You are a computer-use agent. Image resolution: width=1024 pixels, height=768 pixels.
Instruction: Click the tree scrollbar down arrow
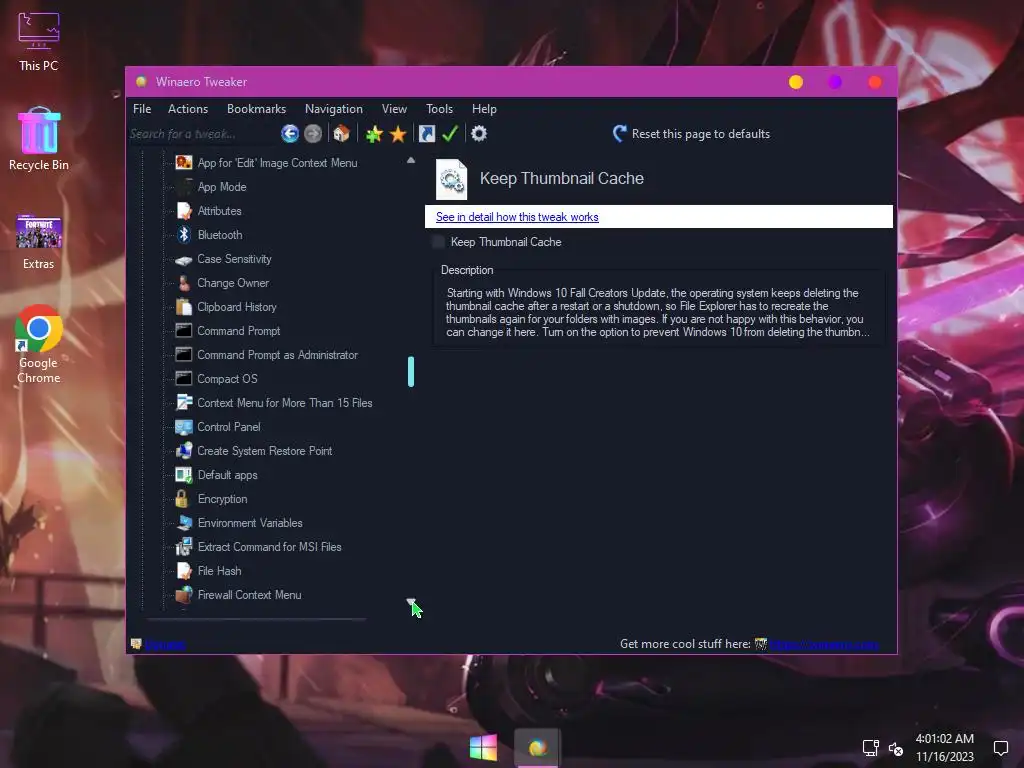(411, 601)
